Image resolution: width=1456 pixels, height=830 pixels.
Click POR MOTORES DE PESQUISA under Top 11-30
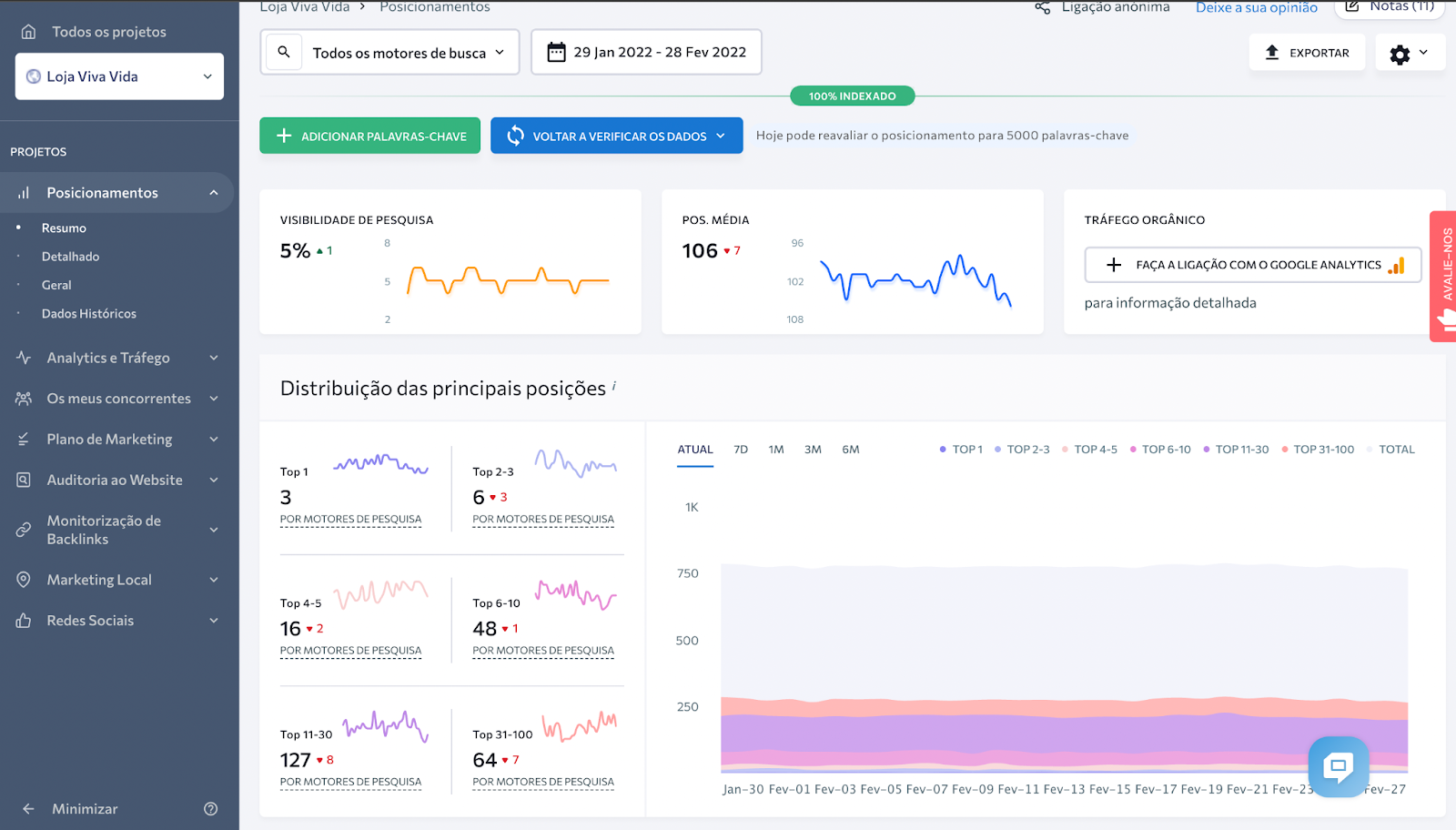(x=350, y=782)
